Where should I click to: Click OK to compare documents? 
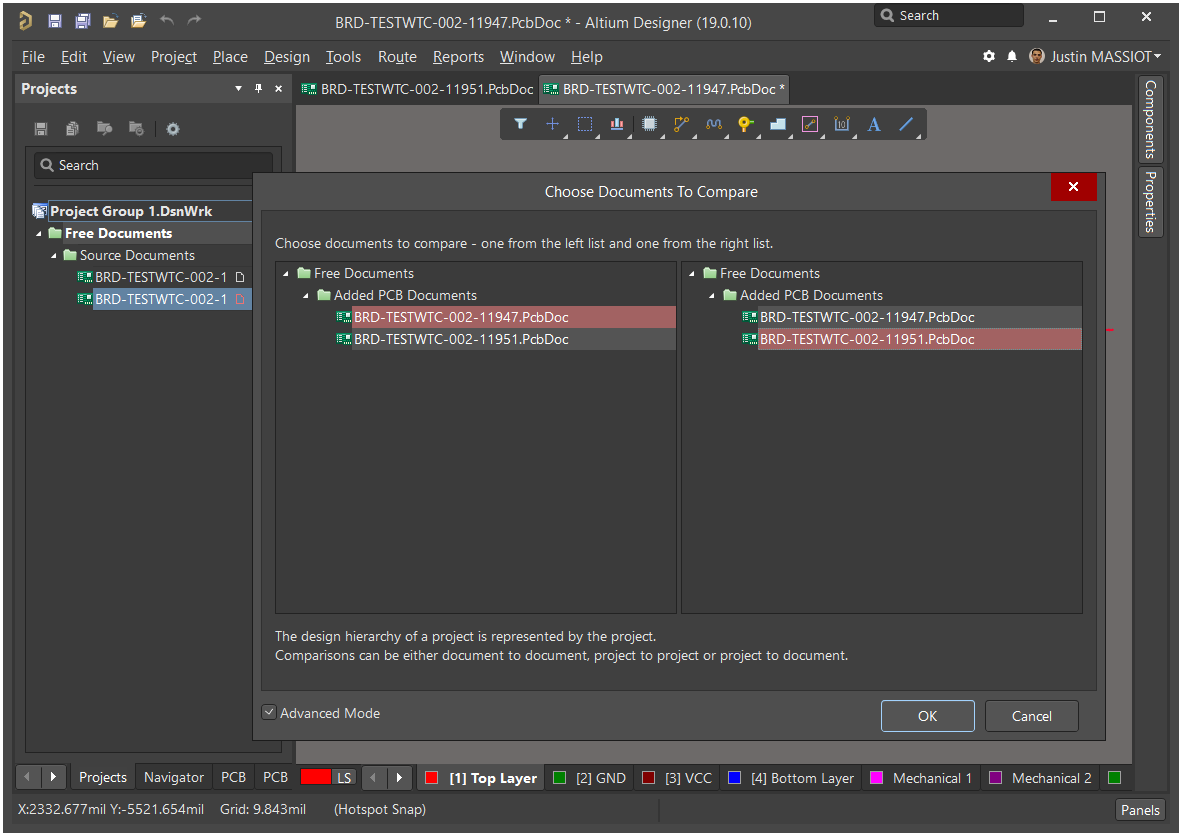coord(927,716)
